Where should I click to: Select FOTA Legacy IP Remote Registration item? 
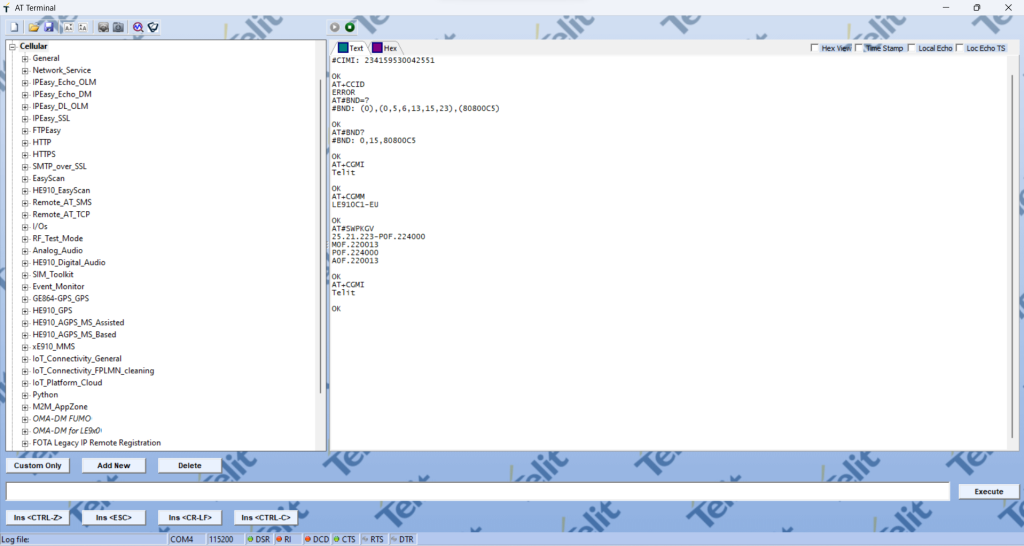click(97, 443)
